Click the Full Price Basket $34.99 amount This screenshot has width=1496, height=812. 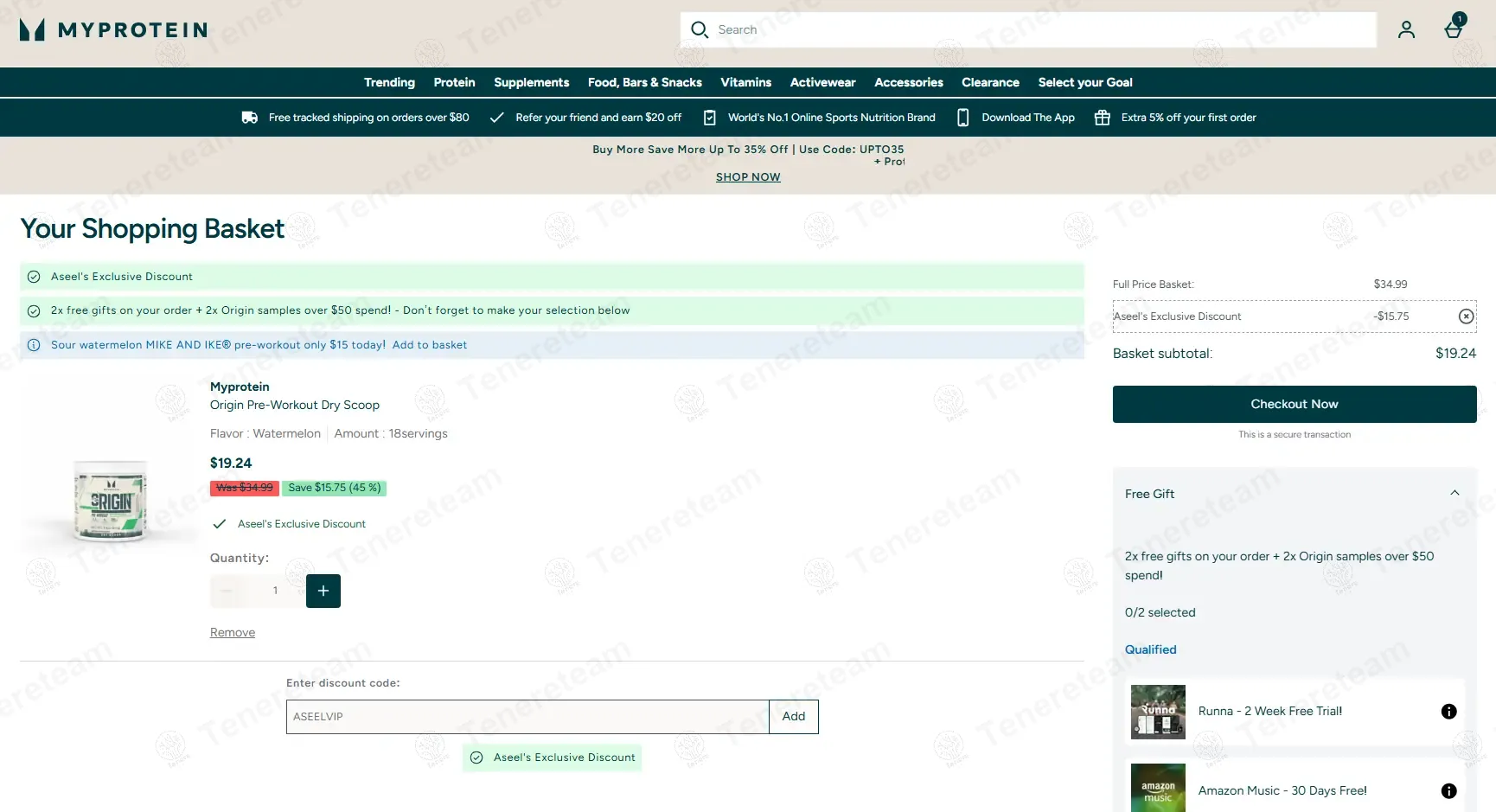[1390, 285]
